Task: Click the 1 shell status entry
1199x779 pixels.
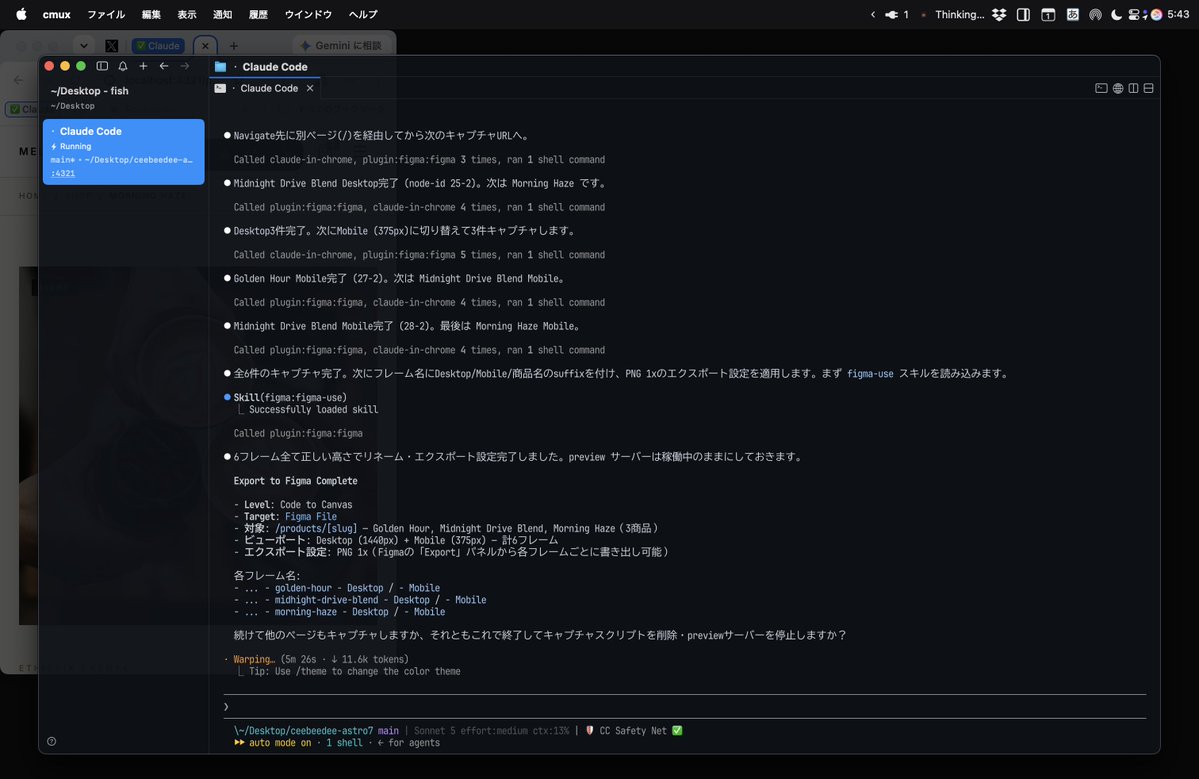Action: 344,743
